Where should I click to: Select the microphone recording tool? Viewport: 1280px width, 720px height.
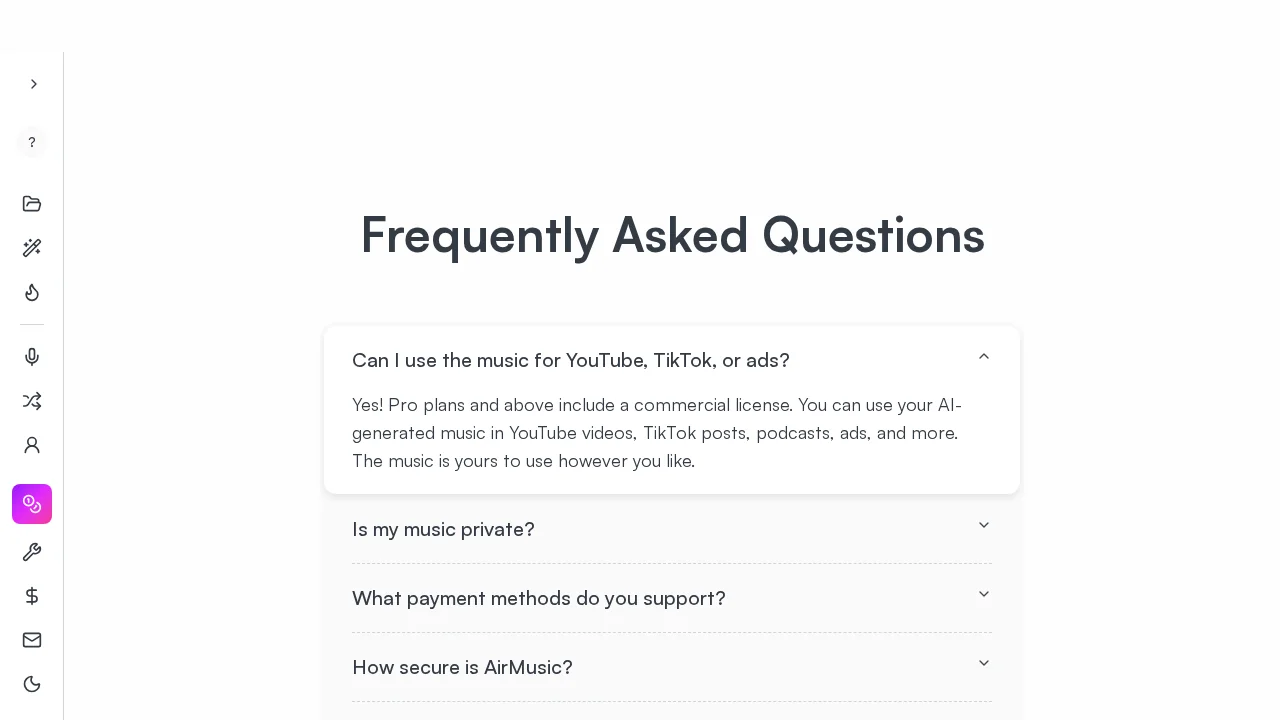click(x=32, y=357)
